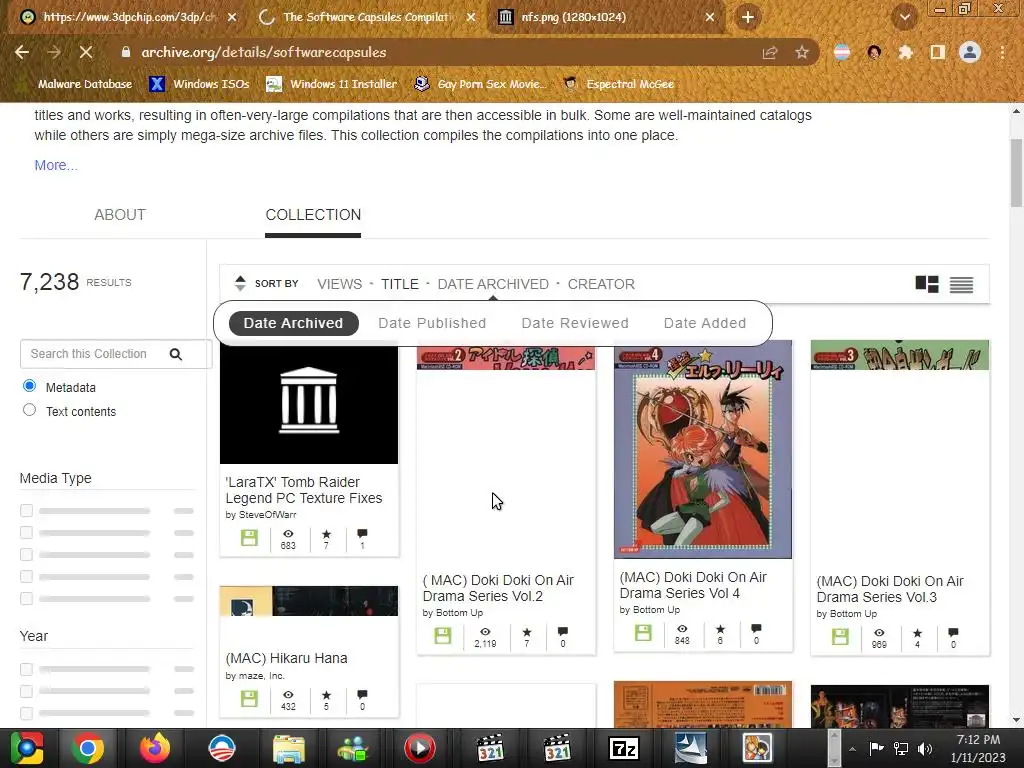Switch to list view icon

[961, 284]
